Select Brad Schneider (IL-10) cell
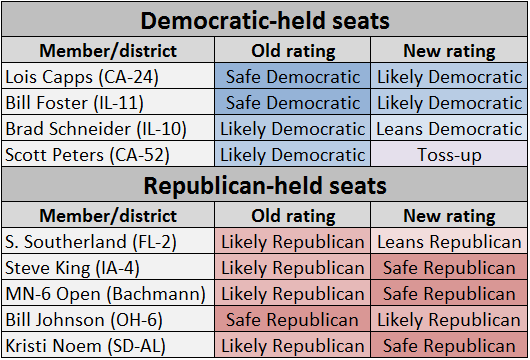Screen dimensions: 530x360 pos(108,128)
